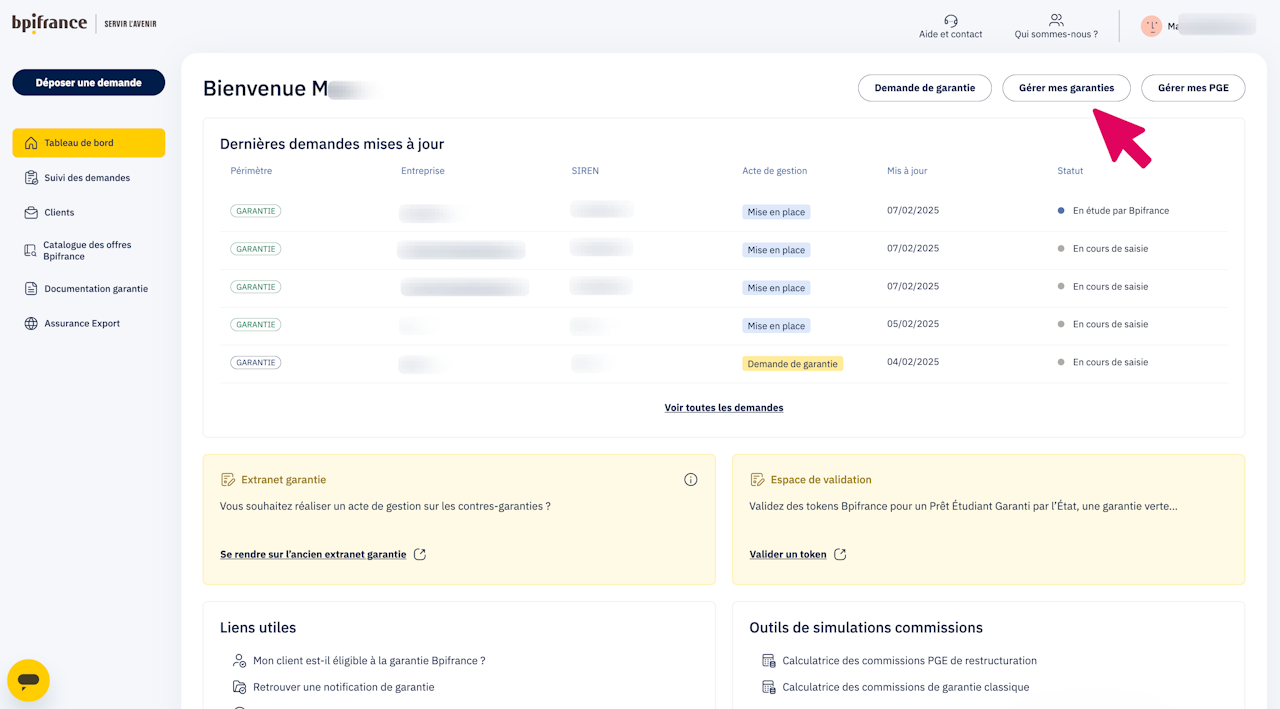Click the external-link icon beside ancien extranet garantie
The image size is (1280, 709).
[420, 554]
